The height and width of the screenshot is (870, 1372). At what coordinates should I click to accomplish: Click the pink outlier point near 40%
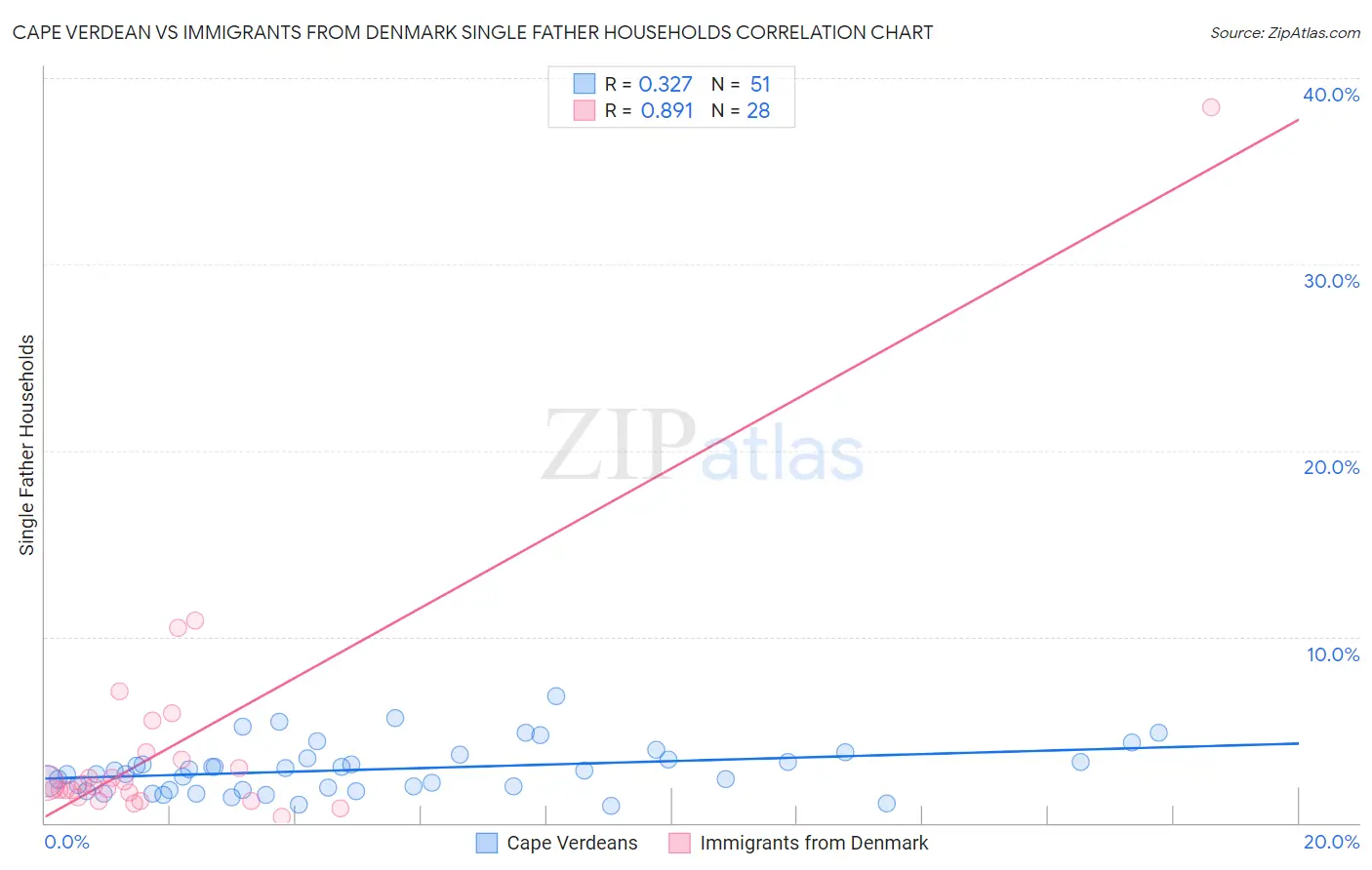coord(1211,107)
